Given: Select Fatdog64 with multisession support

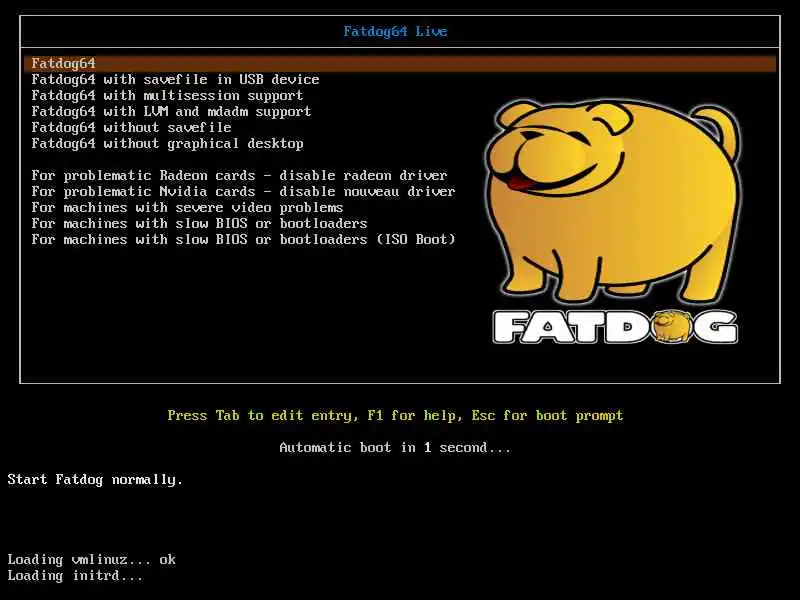Looking at the screenshot, I should (167, 96).
